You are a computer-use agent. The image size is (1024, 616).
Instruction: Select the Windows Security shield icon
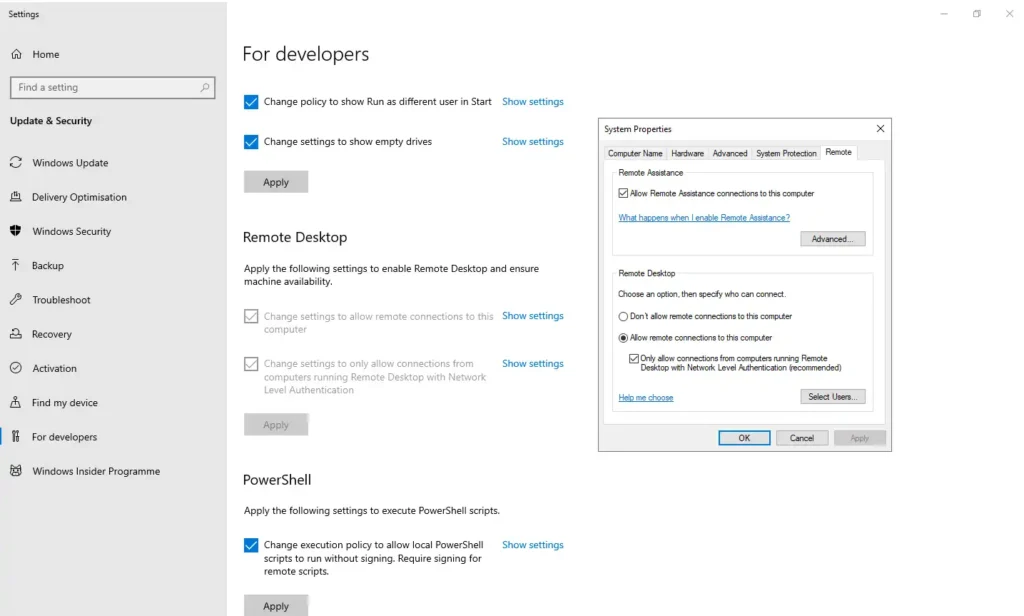pyautogui.click(x=16, y=231)
